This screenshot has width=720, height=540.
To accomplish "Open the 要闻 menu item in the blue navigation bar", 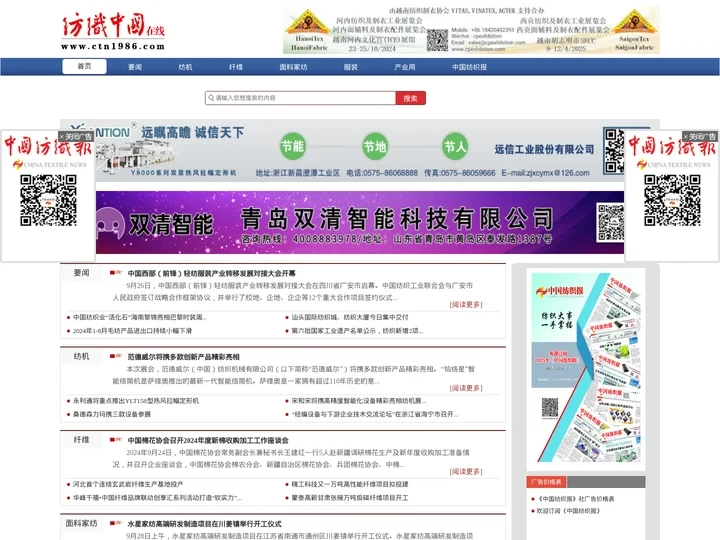I will (135, 67).
